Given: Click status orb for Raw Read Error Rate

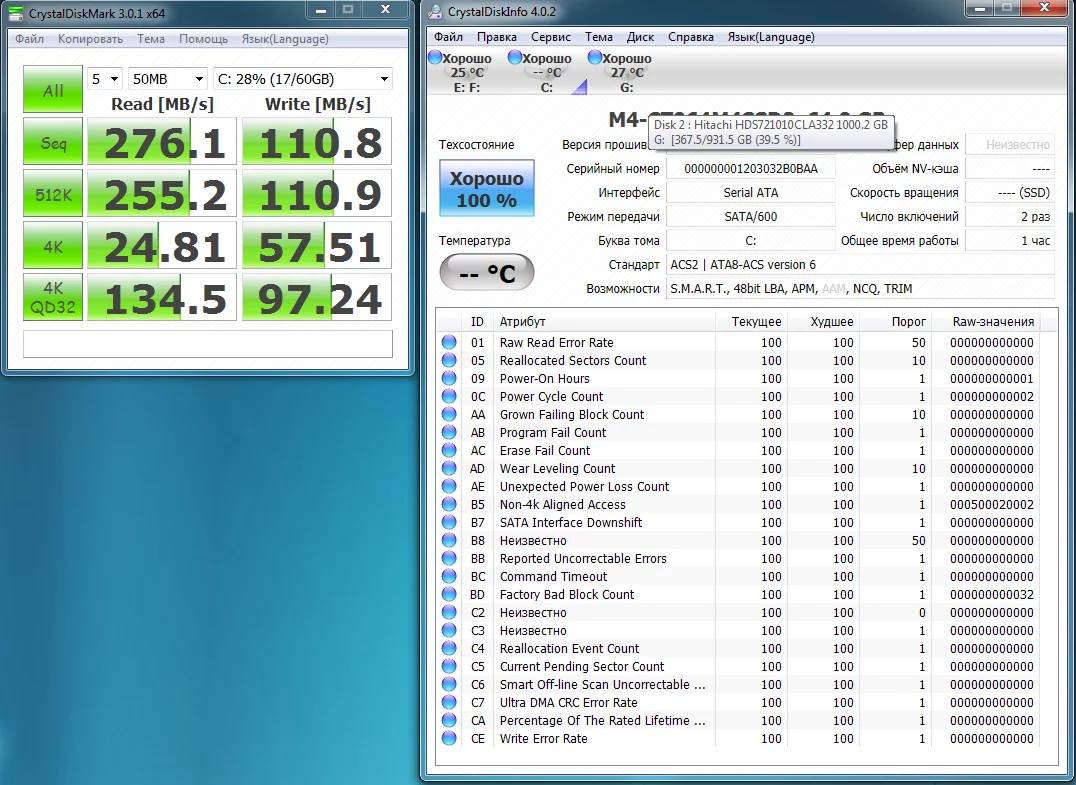Looking at the screenshot, I should pos(449,343).
